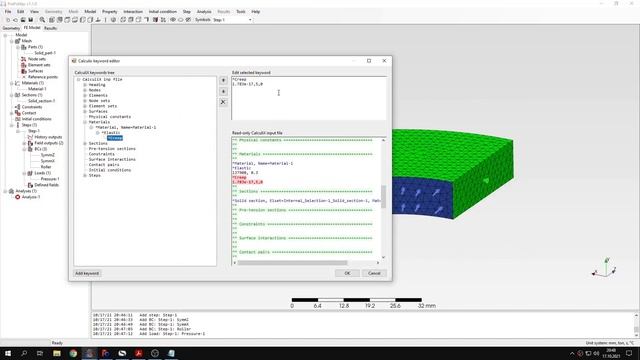Switch to the Geometry tab
The image size is (640, 360).
[11, 28]
